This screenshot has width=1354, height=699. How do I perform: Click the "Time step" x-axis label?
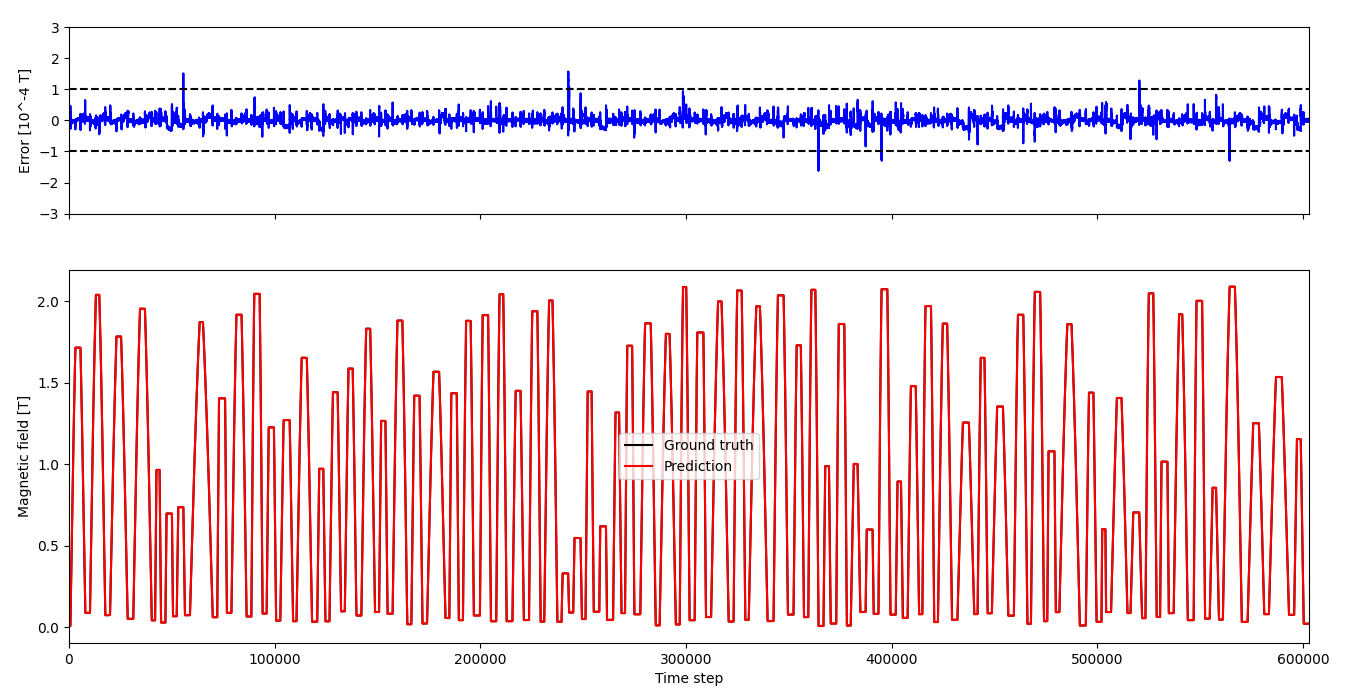(x=688, y=679)
